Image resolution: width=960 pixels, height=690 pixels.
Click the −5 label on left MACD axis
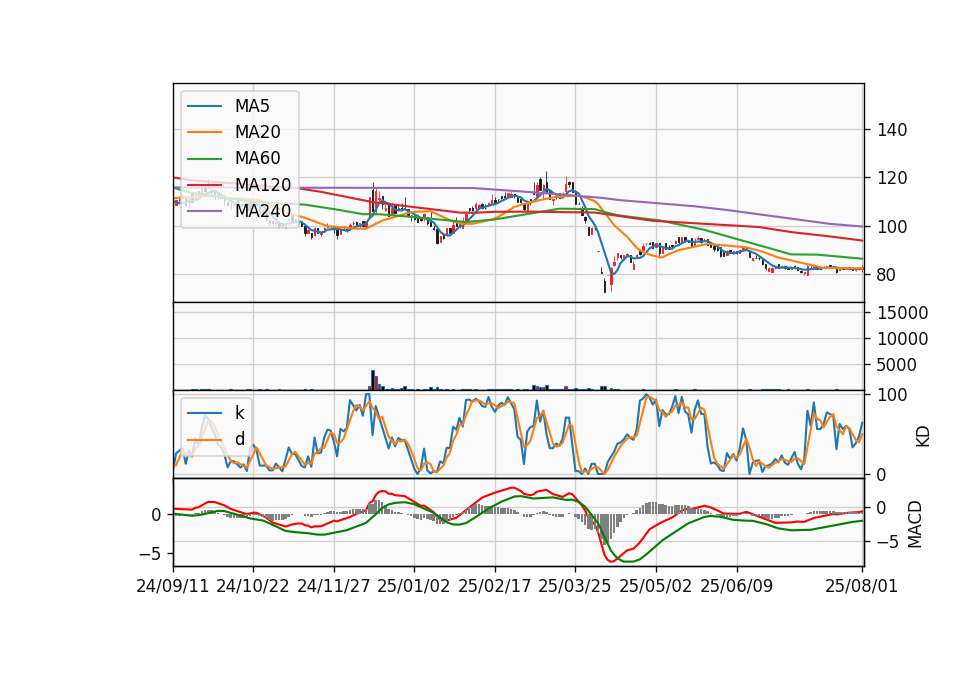(x=150, y=554)
